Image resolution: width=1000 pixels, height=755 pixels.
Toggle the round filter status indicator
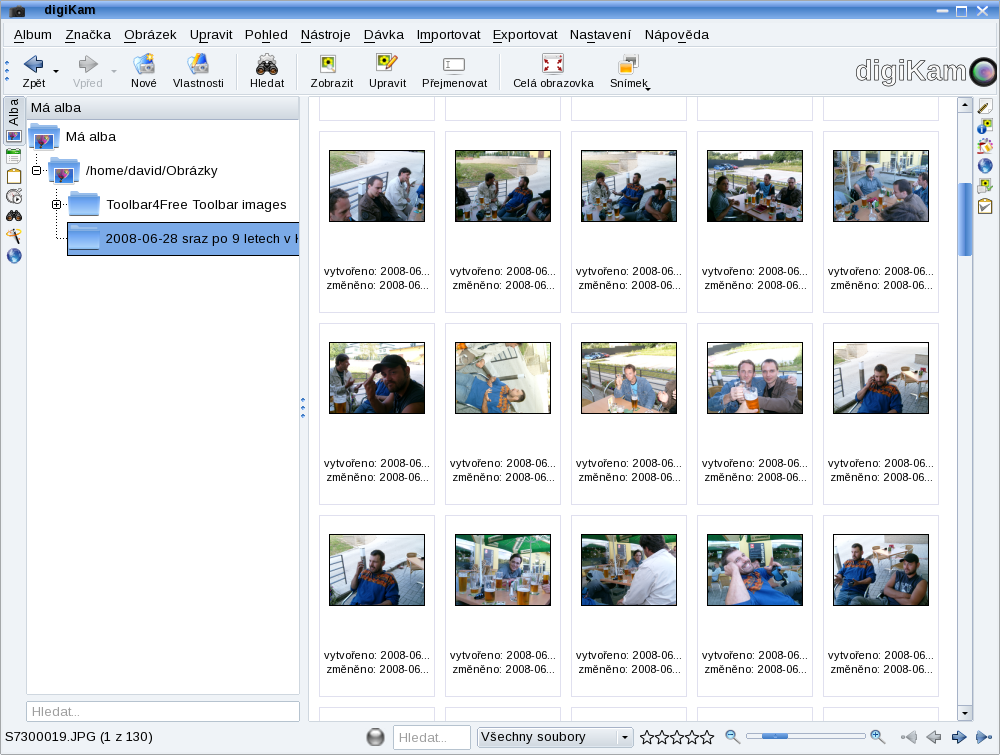[x=376, y=738]
